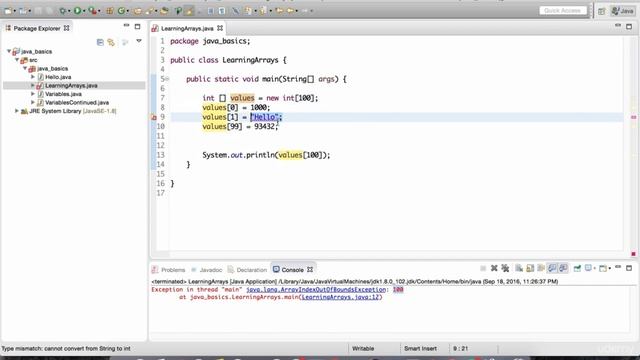Click the Display Selected Console monitor icon
The image size is (640, 360).
point(588,268)
